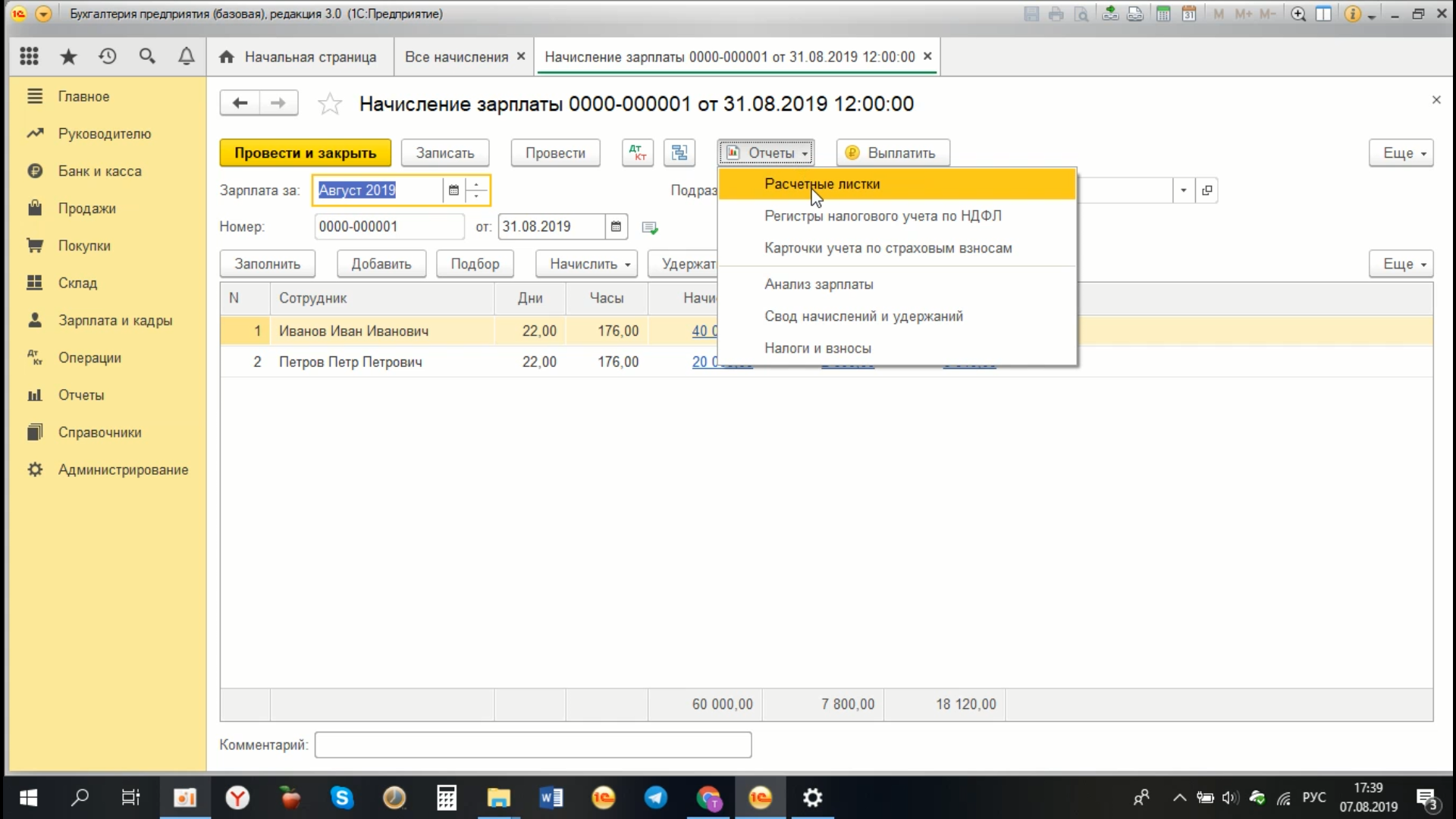Open notifications bell icon
This screenshot has width=1456, height=819.
186,56
